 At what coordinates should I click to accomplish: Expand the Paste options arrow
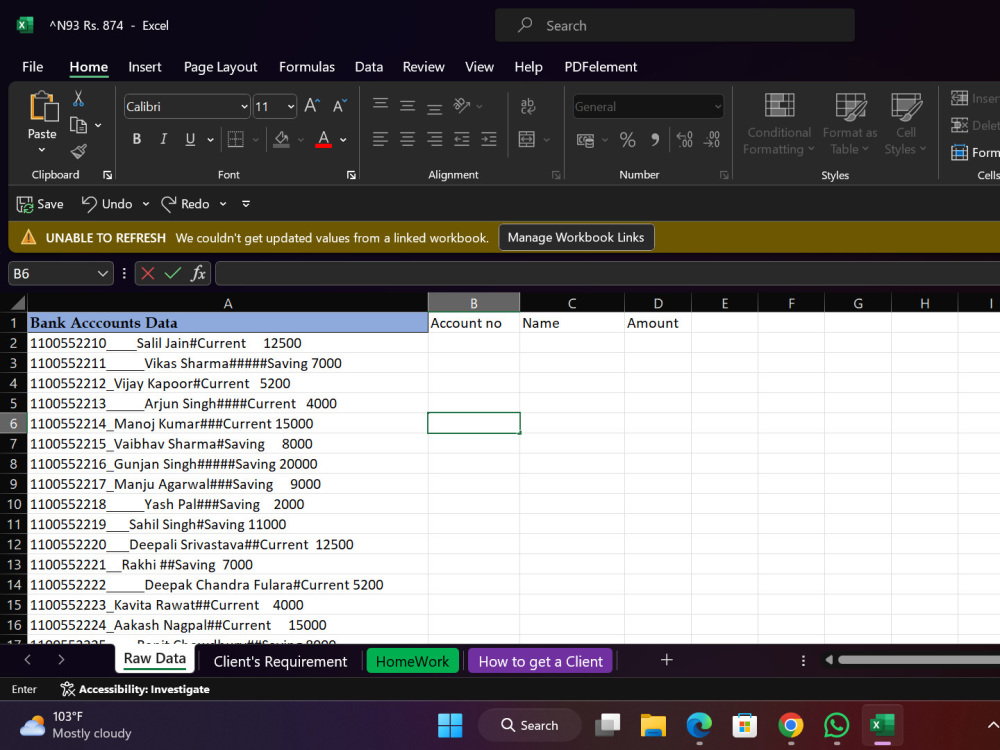42,151
